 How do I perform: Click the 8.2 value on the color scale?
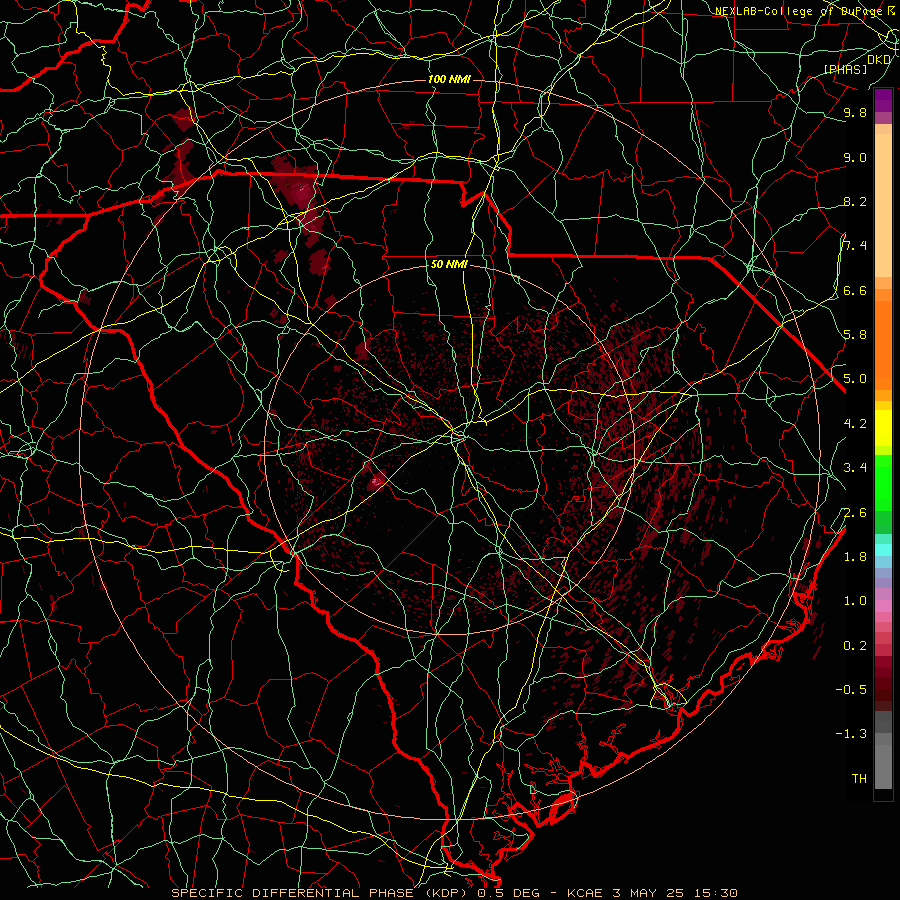[855, 202]
